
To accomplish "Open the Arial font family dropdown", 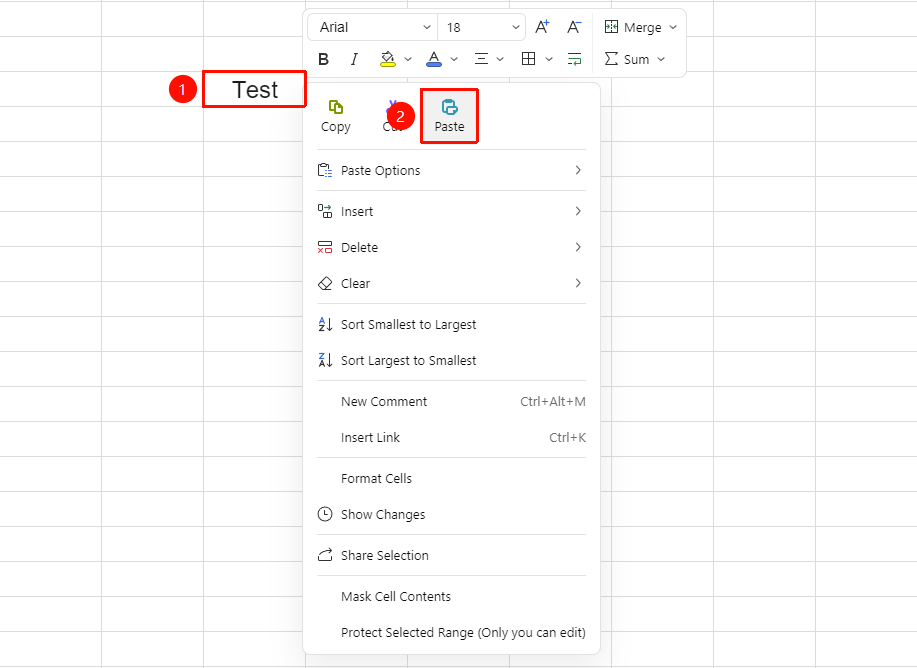I will coord(373,27).
